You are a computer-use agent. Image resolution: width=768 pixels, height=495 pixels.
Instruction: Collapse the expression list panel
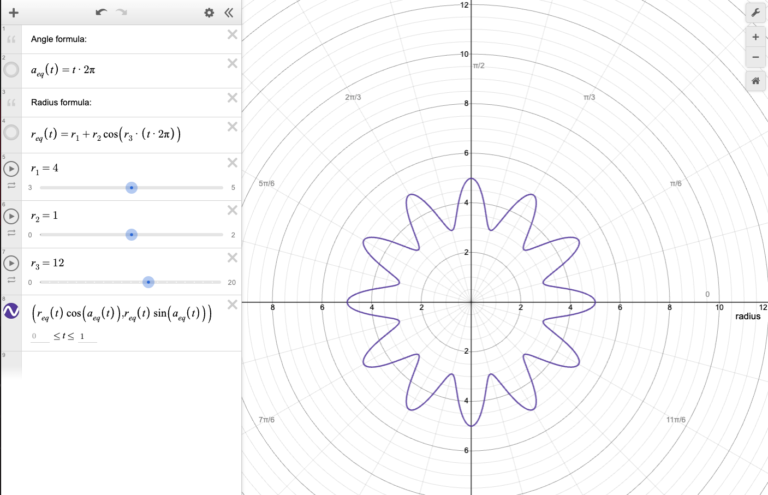(229, 13)
